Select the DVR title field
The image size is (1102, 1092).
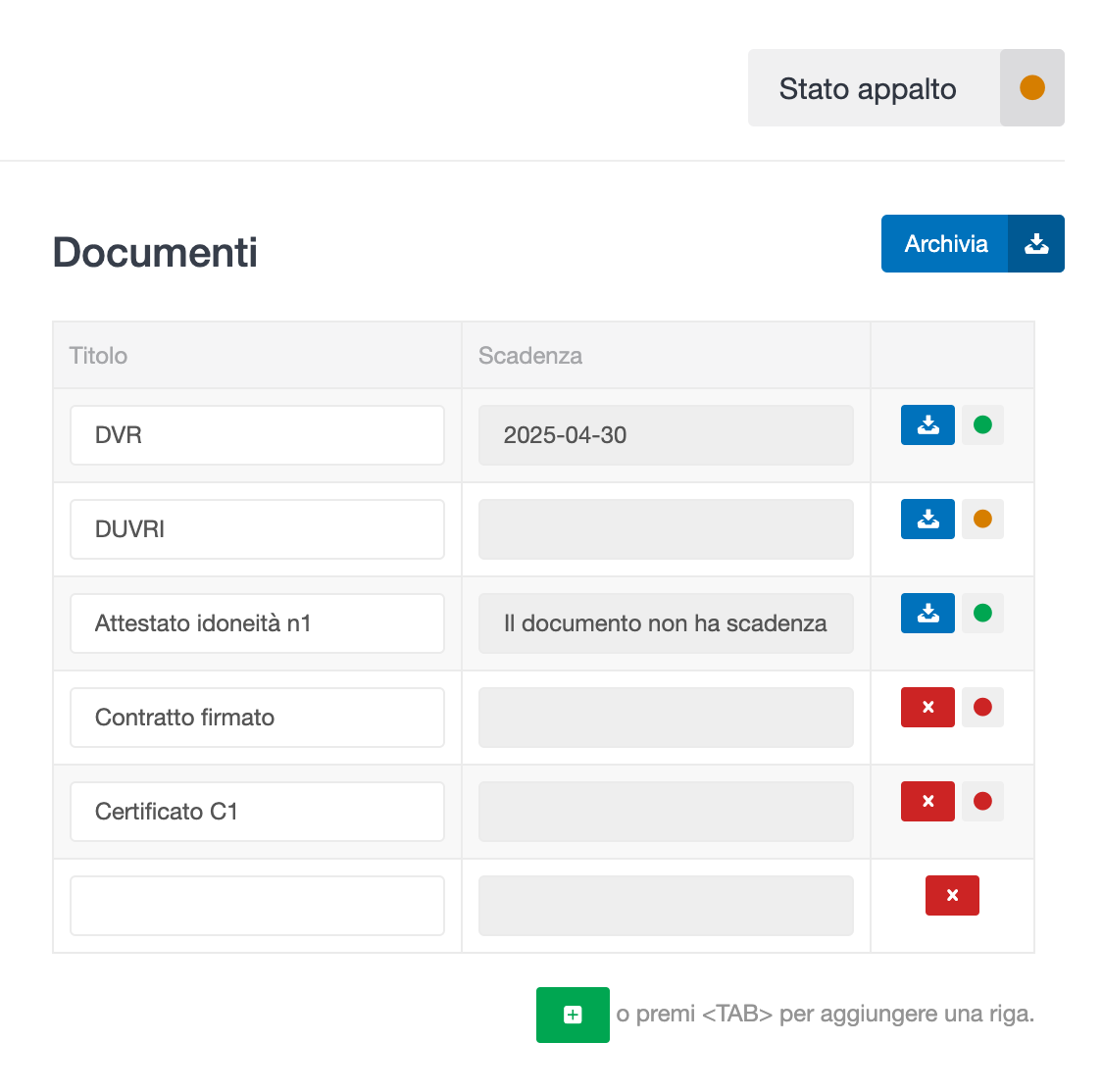(257, 434)
